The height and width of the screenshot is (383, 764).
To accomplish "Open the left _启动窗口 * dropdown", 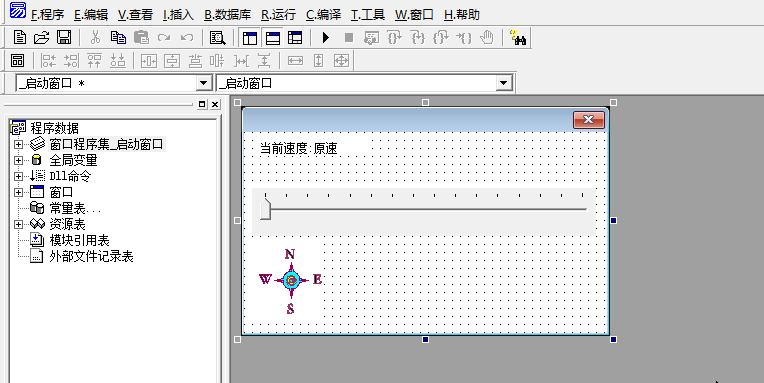I will point(204,83).
